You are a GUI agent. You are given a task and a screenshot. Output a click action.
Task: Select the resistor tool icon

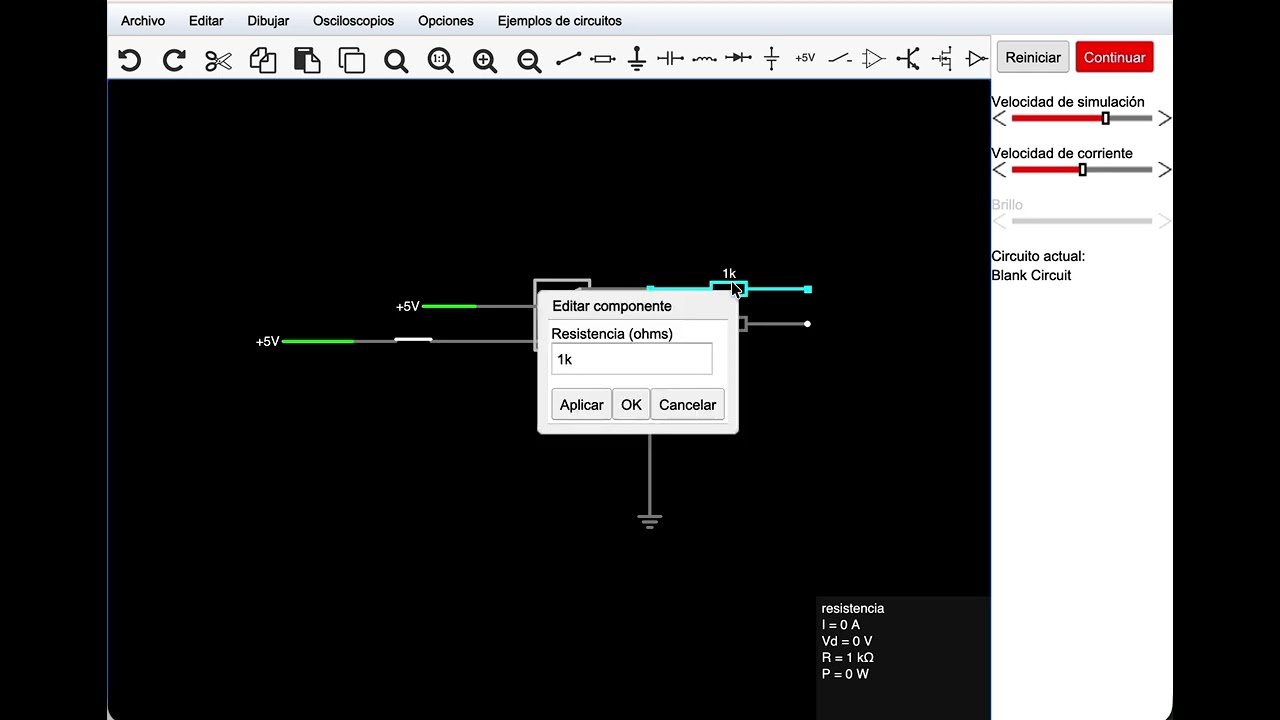(603, 59)
